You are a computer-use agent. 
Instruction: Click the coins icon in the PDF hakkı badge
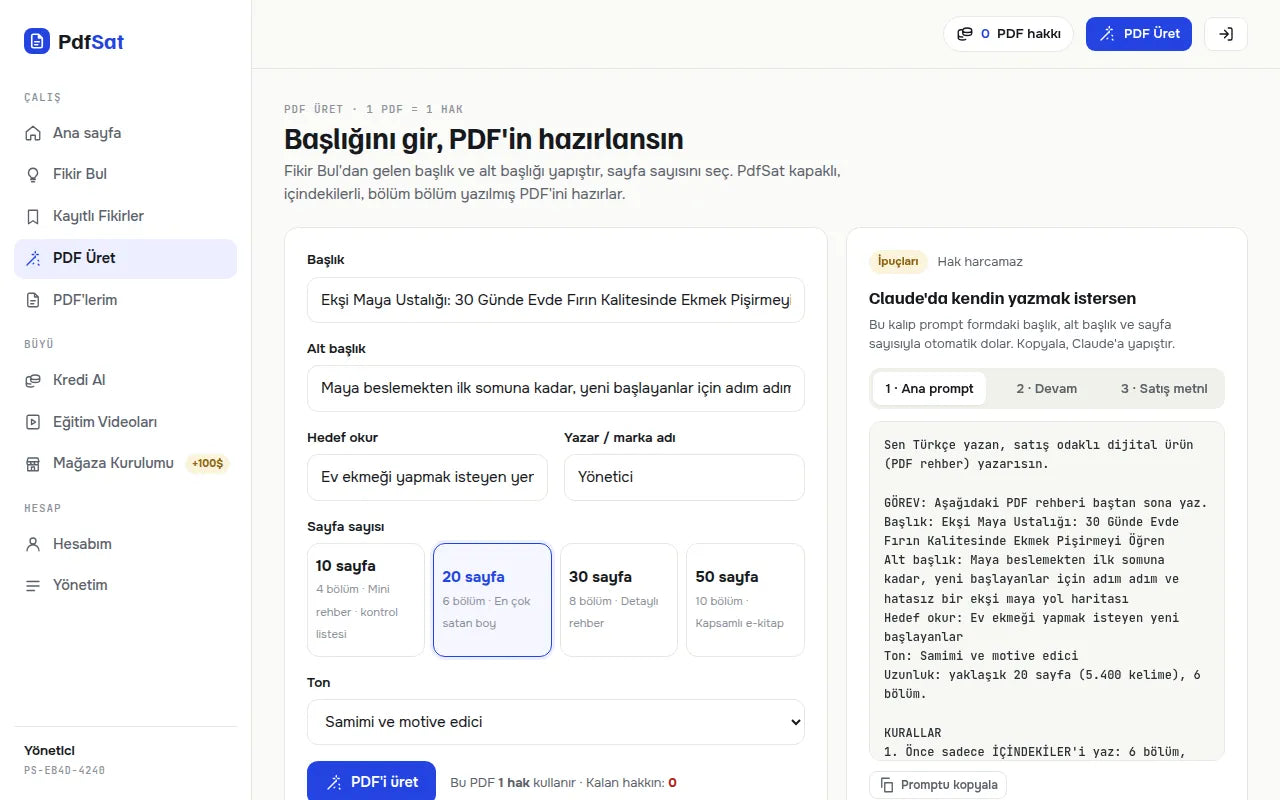965,34
